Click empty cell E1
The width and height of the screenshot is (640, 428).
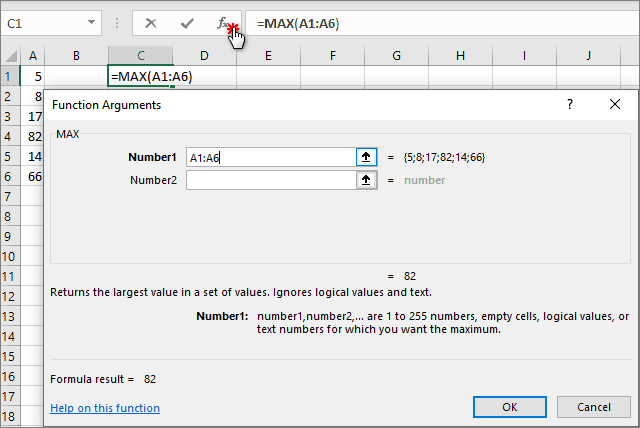pyautogui.click(x=268, y=76)
